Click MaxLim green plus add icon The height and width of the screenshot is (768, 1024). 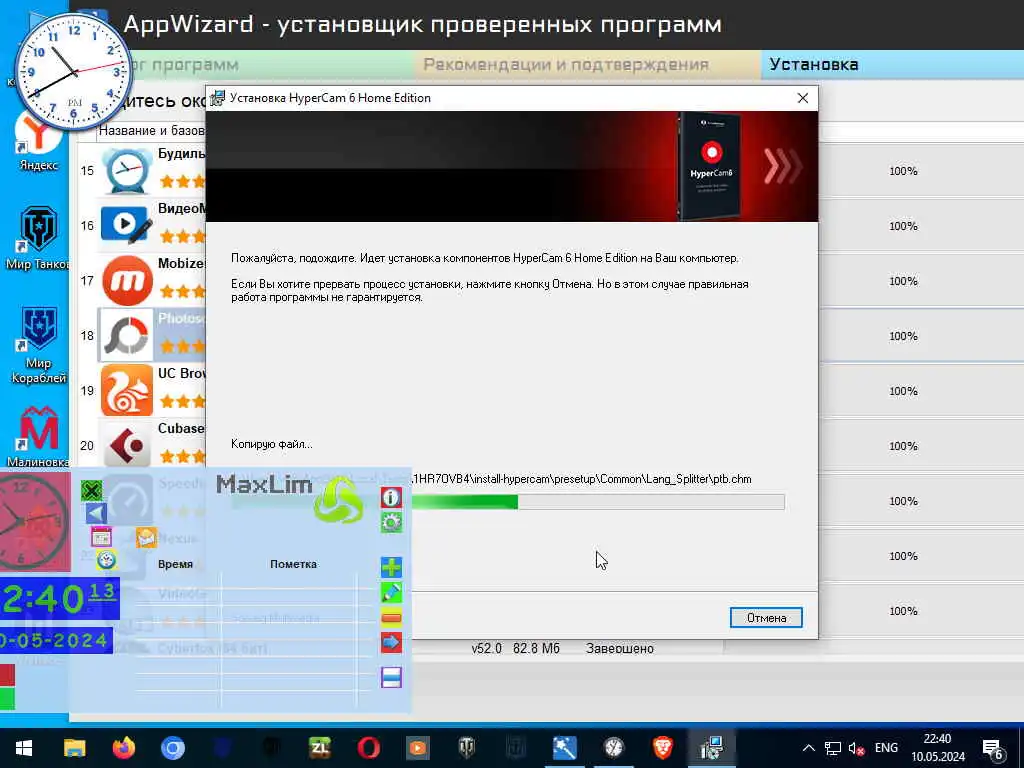click(391, 567)
